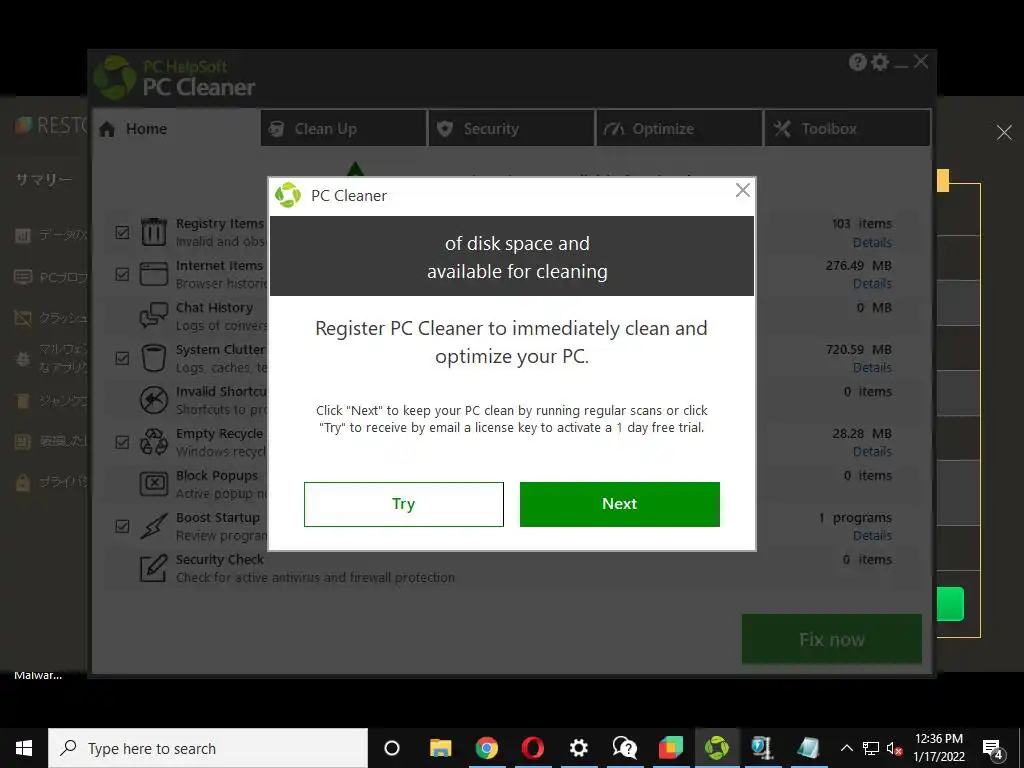This screenshot has width=1024, height=768.
Task: Switch to the Clean Up tab
Action: (x=344, y=128)
